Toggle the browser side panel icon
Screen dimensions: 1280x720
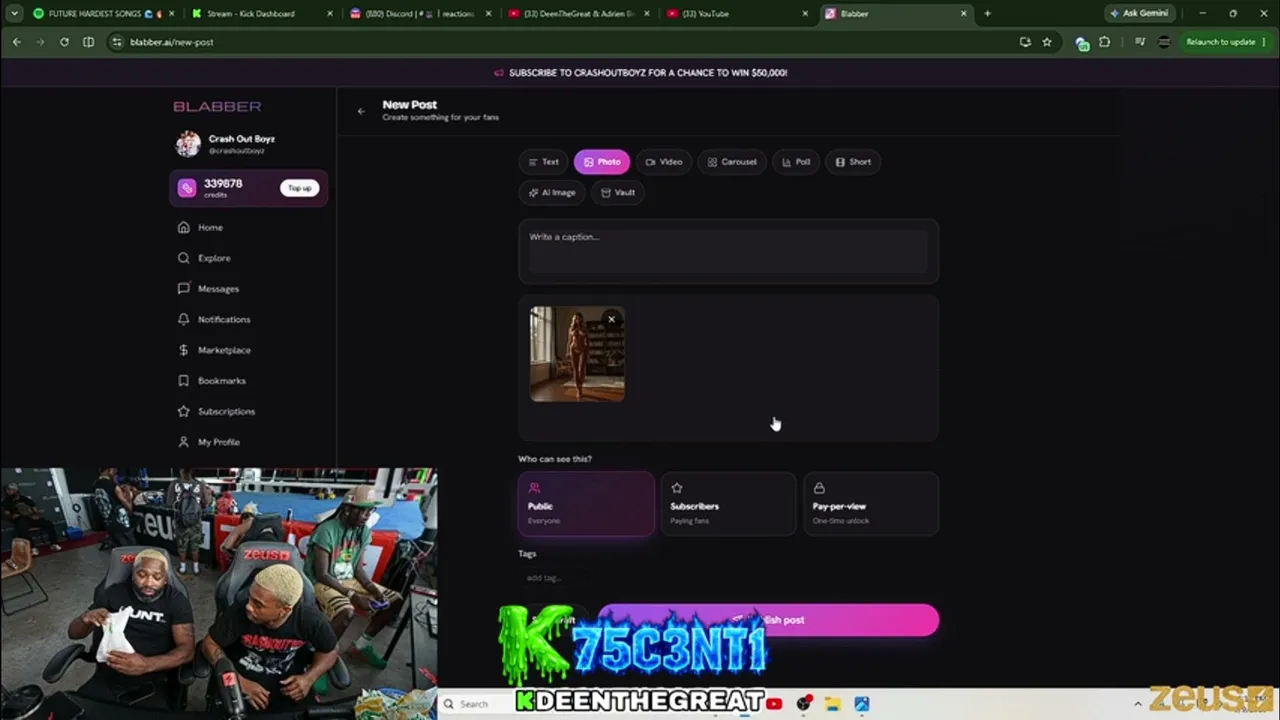[88, 42]
